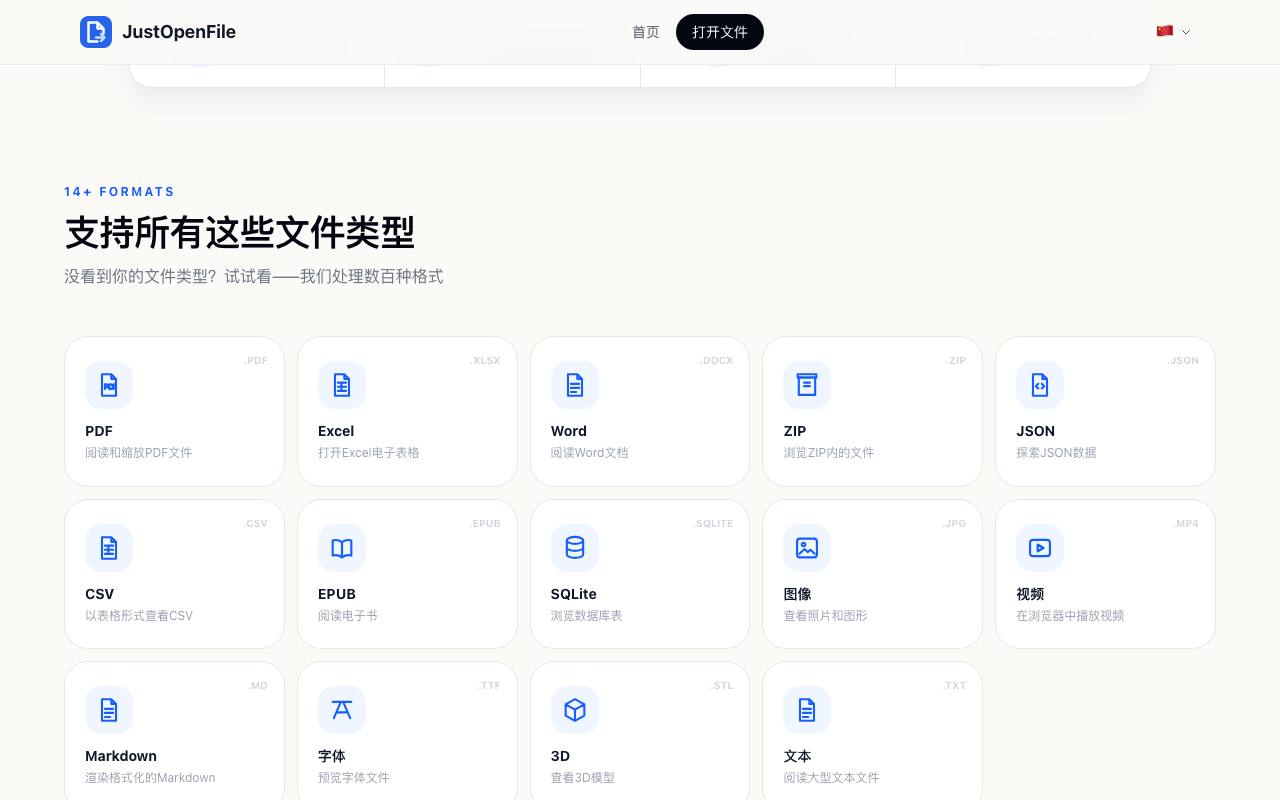
Task: Expand the language selector chevron
Action: coord(1186,32)
